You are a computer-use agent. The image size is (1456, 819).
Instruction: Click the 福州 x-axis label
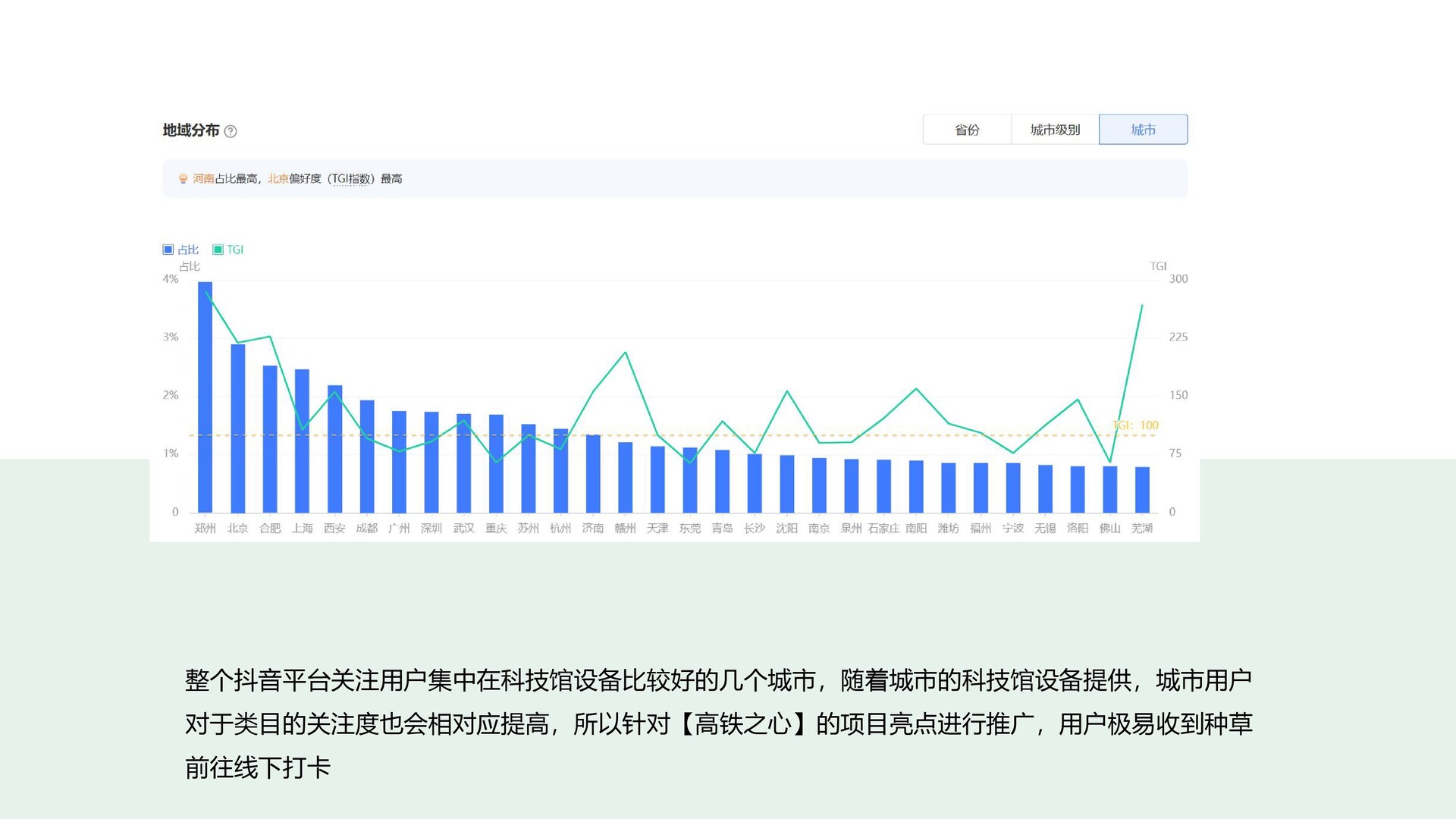tap(981, 528)
